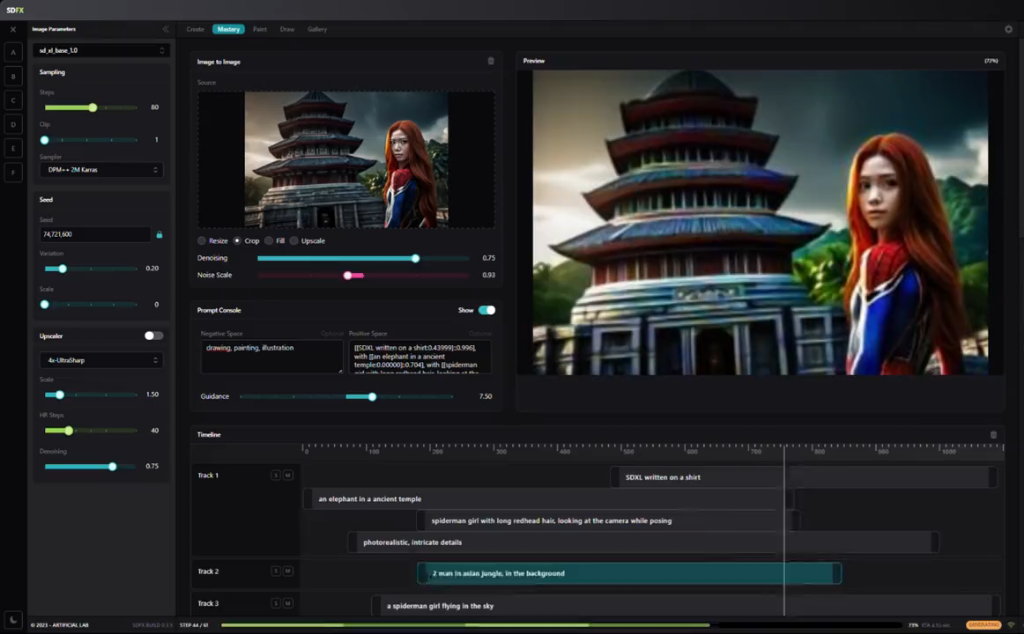This screenshot has width=1024, height=634.
Task: Expand the DPM++ 2M Karras sampler dropdown
Action: point(101,170)
